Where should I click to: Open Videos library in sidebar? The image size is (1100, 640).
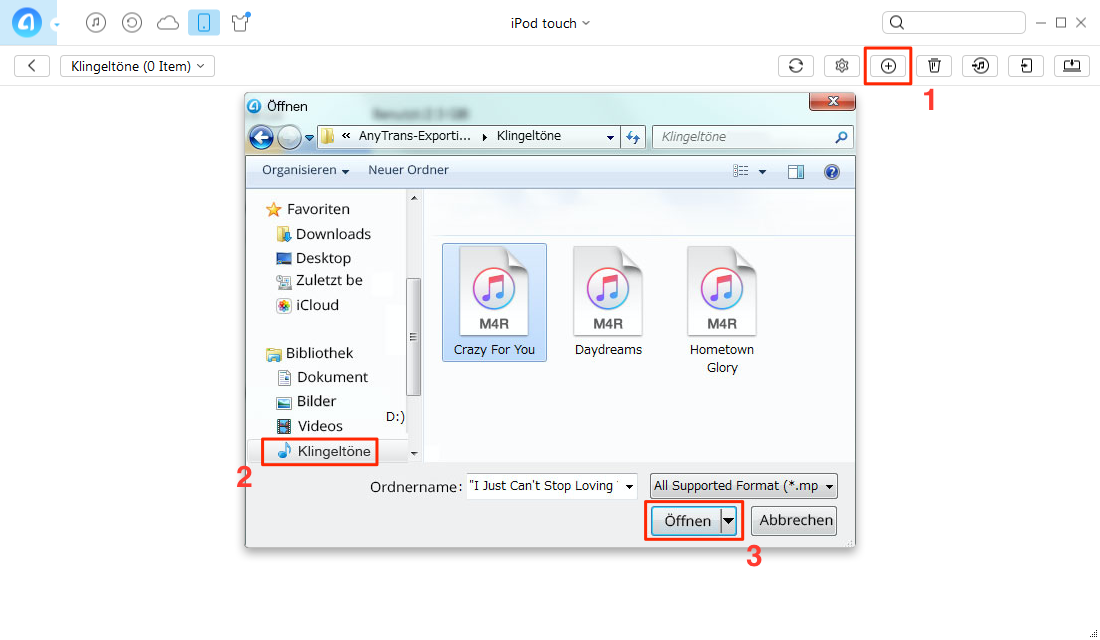[309, 426]
